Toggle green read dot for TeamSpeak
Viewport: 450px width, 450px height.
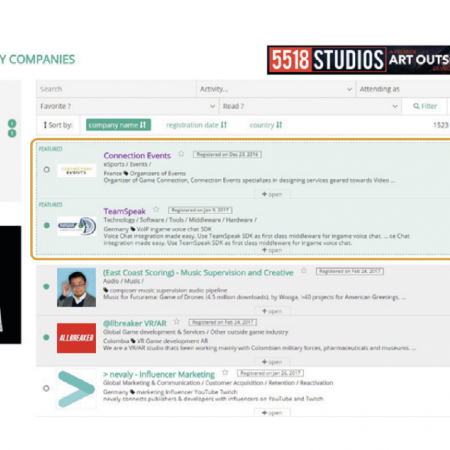(47, 225)
